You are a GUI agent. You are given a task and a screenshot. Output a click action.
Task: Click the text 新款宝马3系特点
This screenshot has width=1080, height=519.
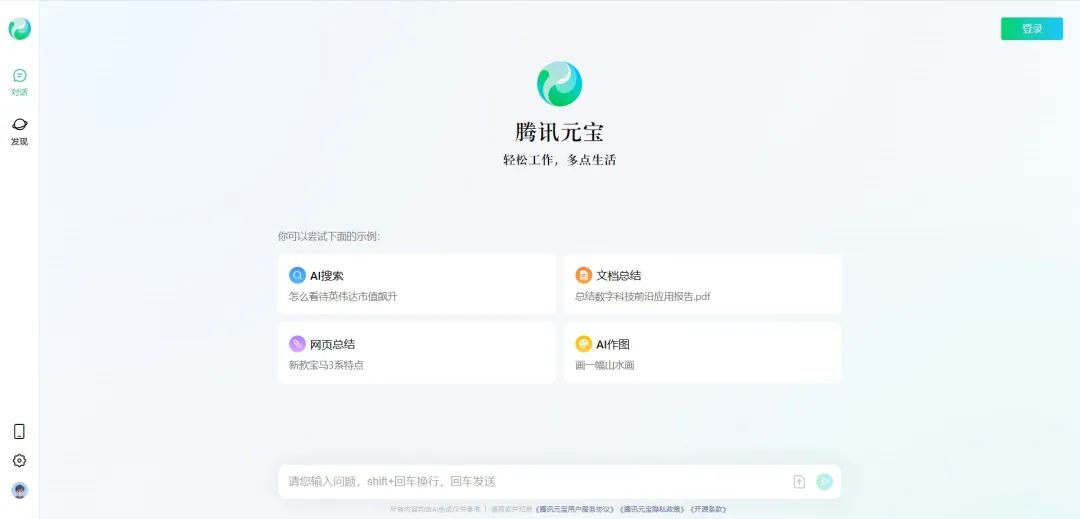tap(326, 366)
